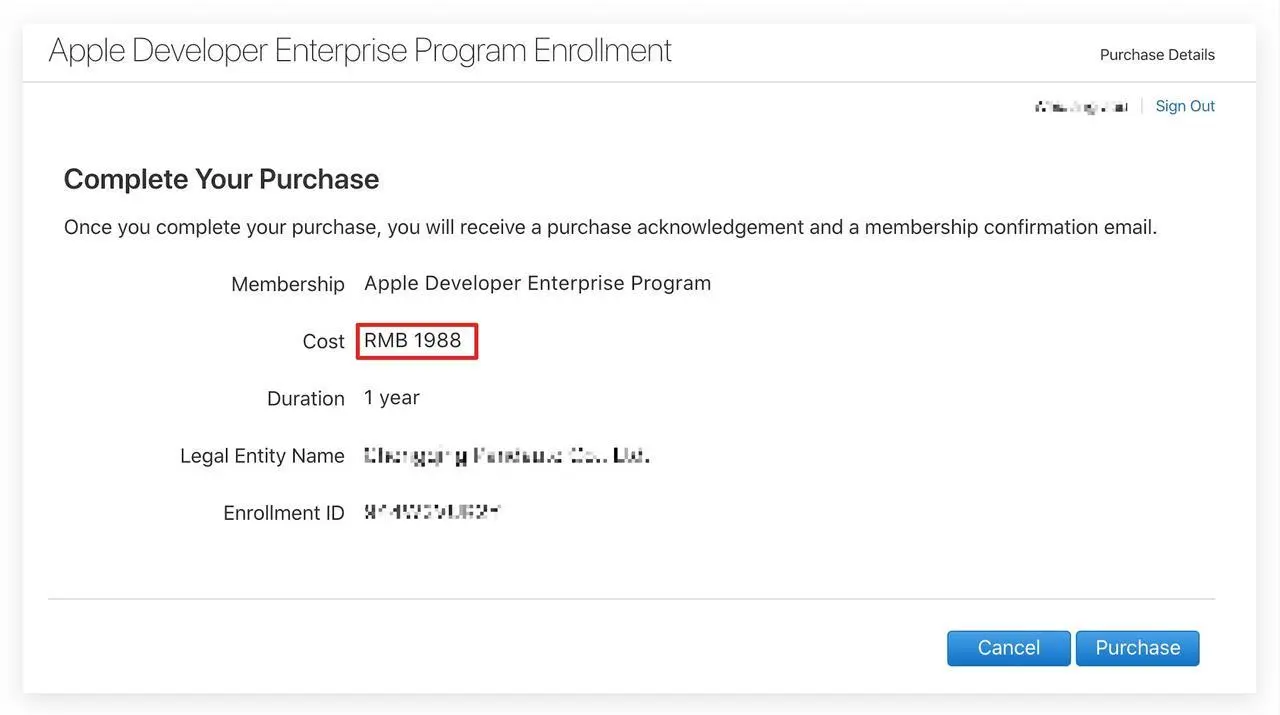Image resolution: width=1280 pixels, height=715 pixels.
Task: Click the blurred account name beside Sign Out
Action: pyautogui.click(x=1081, y=106)
